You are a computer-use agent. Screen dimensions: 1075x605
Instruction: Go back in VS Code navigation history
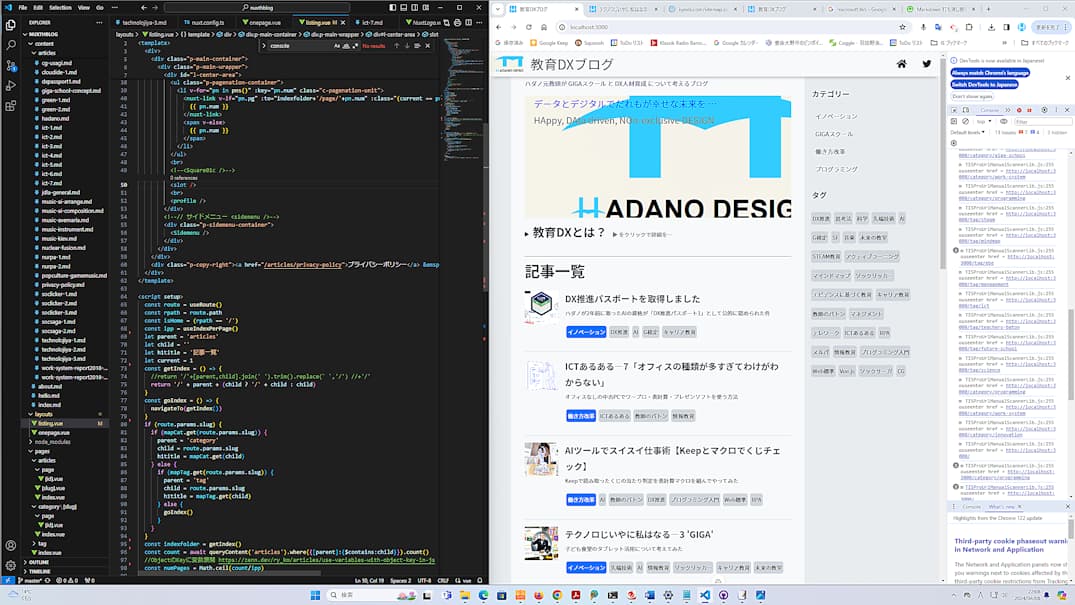(x=144, y=8)
